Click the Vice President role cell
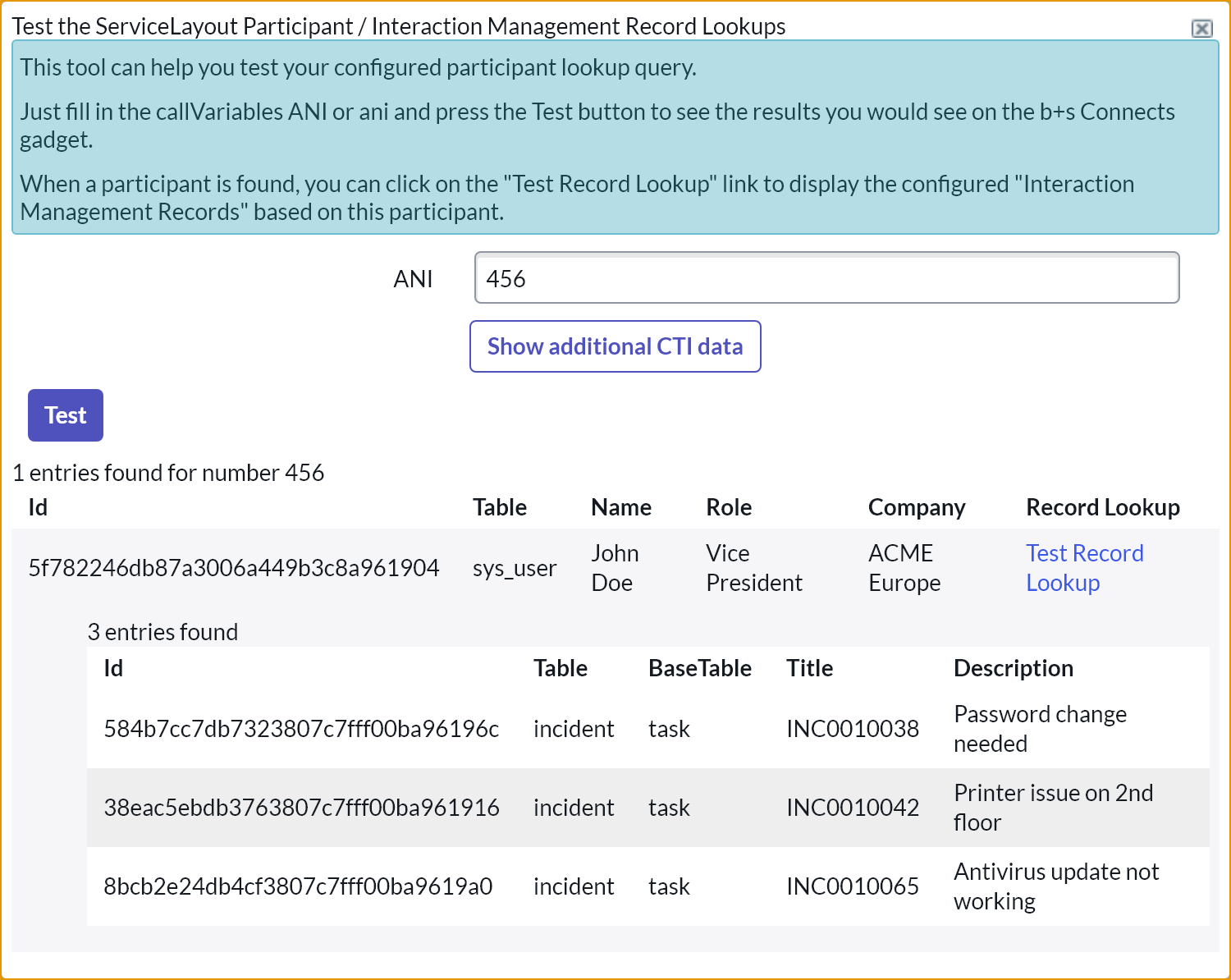This screenshot has width=1231, height=980. [x=753, y=568]
